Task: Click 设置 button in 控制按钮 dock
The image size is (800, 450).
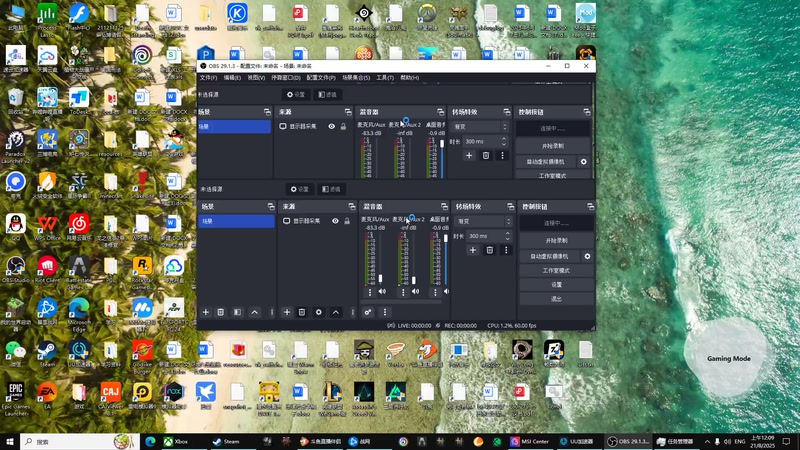Action: [x=556, y=285]
